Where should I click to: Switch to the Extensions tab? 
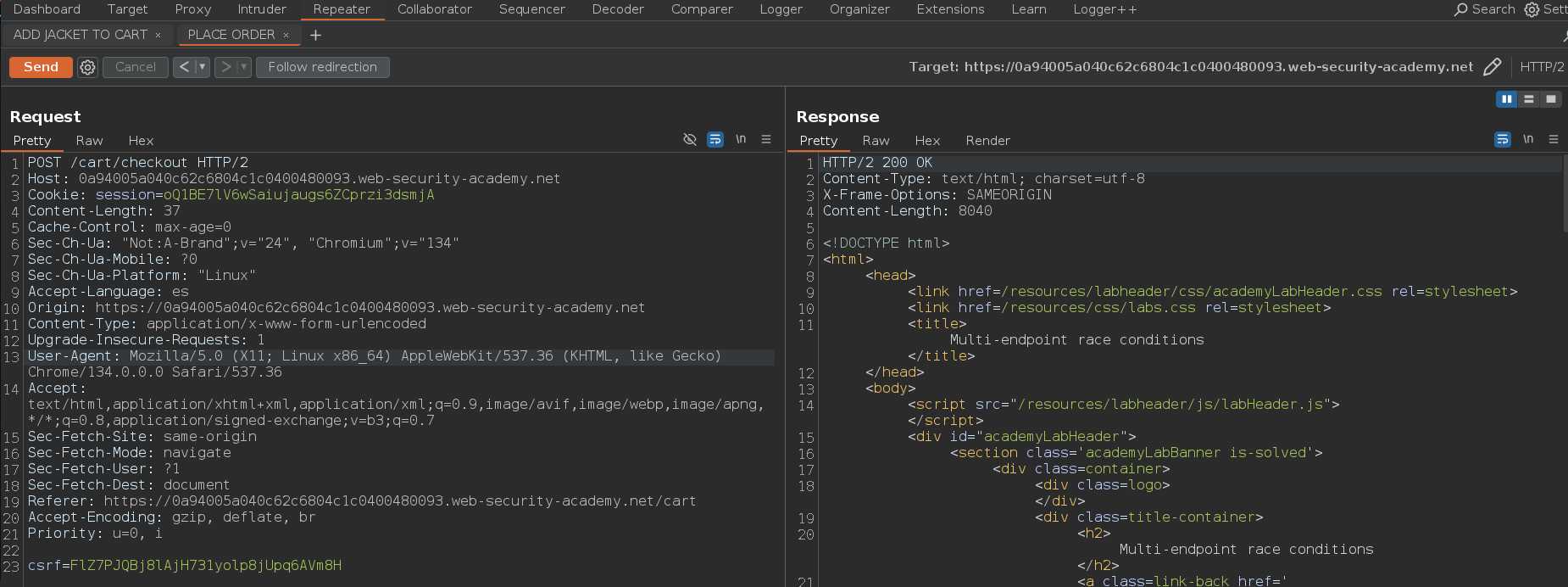[x=950, y=9]
